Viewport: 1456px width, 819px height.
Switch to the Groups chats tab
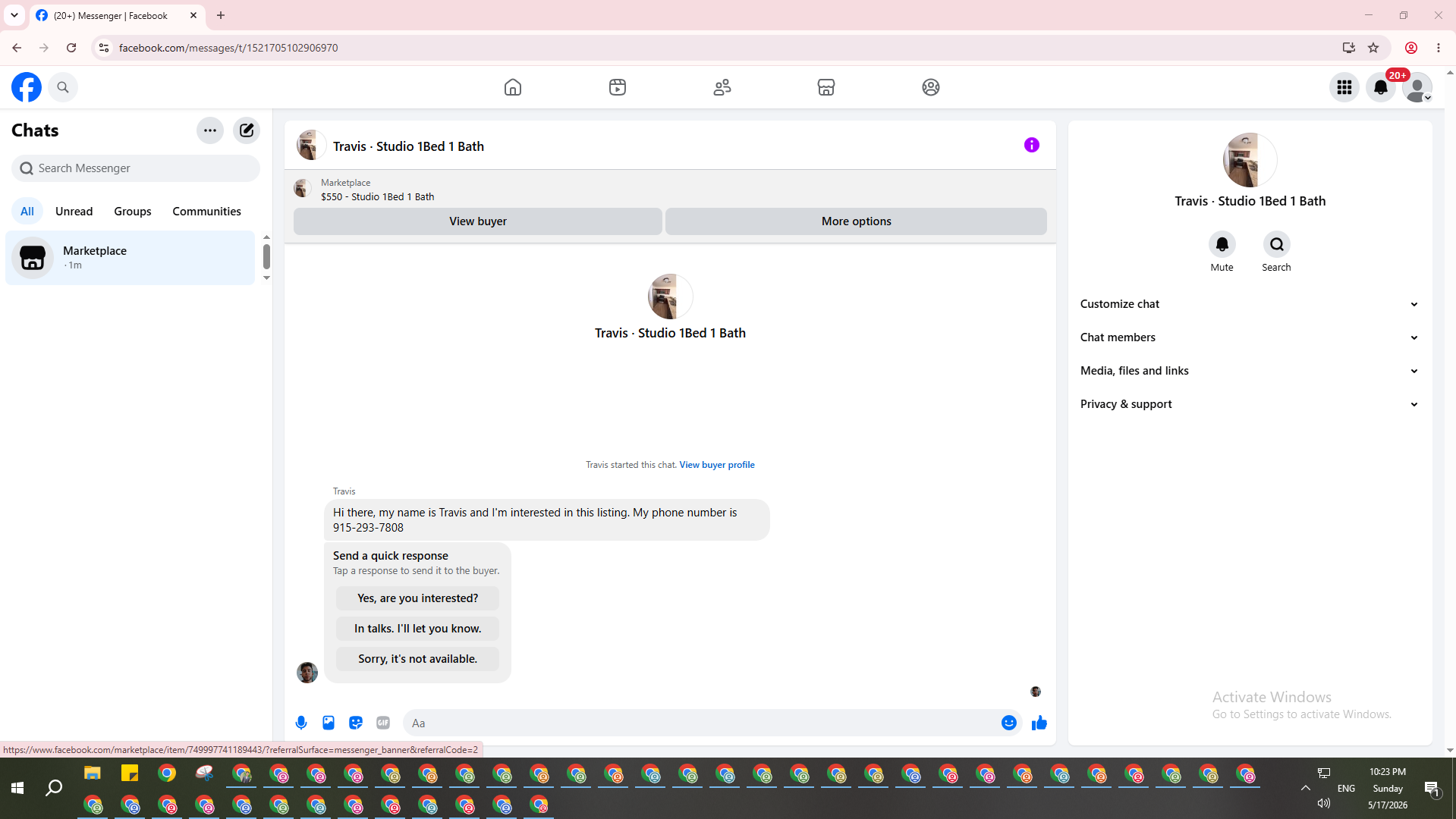(x=133, y=212)
